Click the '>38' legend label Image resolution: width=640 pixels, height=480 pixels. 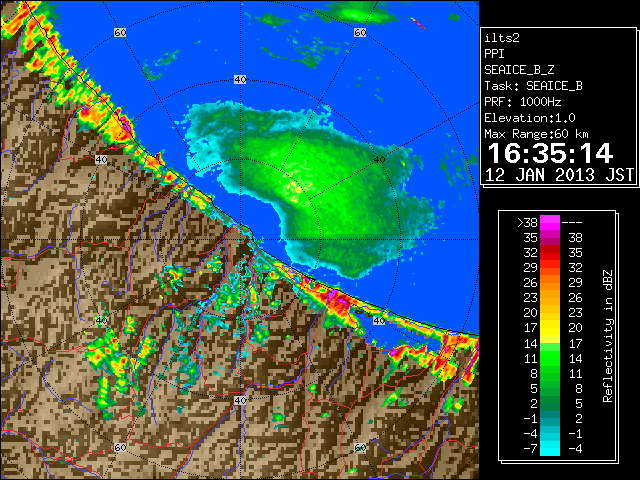527,223
